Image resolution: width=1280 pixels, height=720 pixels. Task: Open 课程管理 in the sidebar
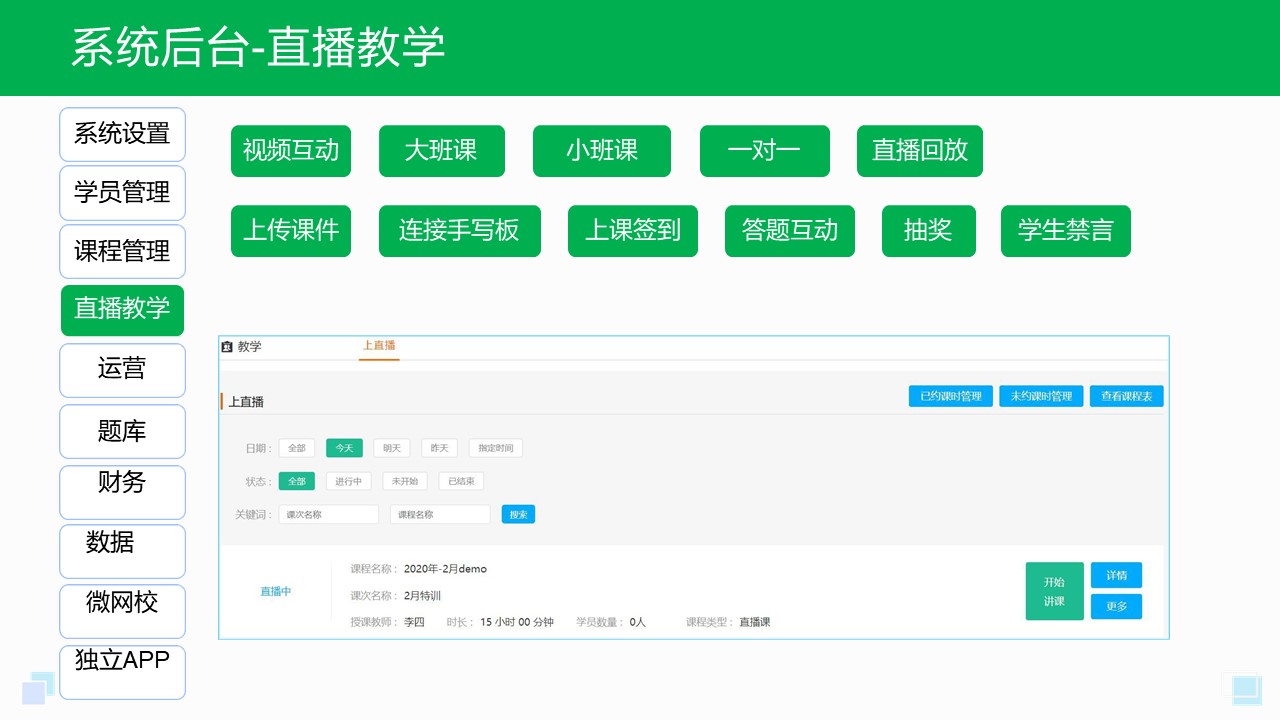pyautogui.click(x=122, y=252)
